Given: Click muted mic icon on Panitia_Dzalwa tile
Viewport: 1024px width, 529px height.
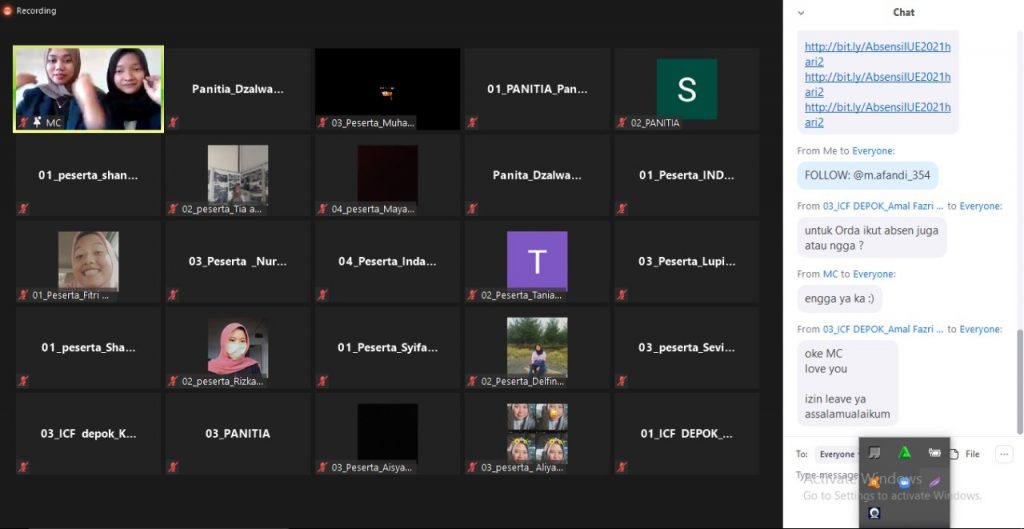Looking at the screenshot, I should point(173,122).
